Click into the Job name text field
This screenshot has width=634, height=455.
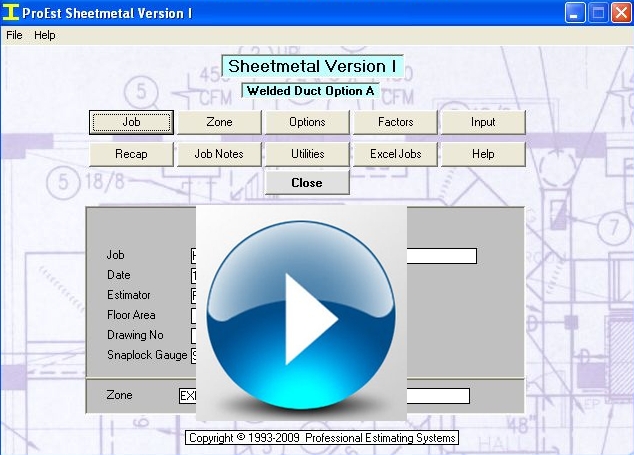pyautogui.click(x=440, y=256)
